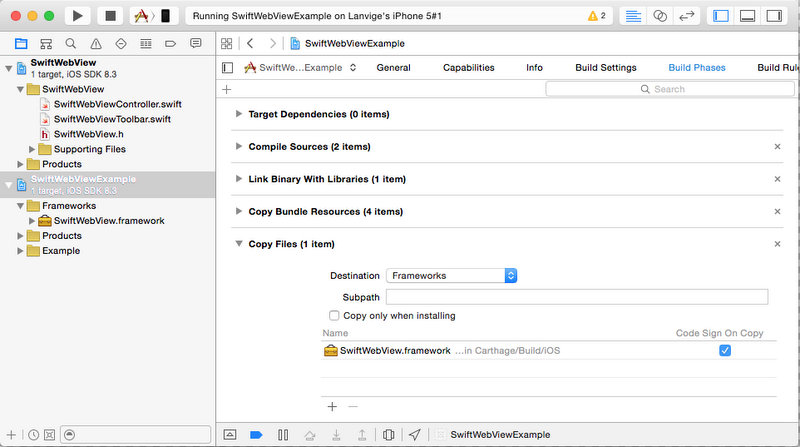
Task: Switch to the Capabilities tab
Action: point(468,67)
